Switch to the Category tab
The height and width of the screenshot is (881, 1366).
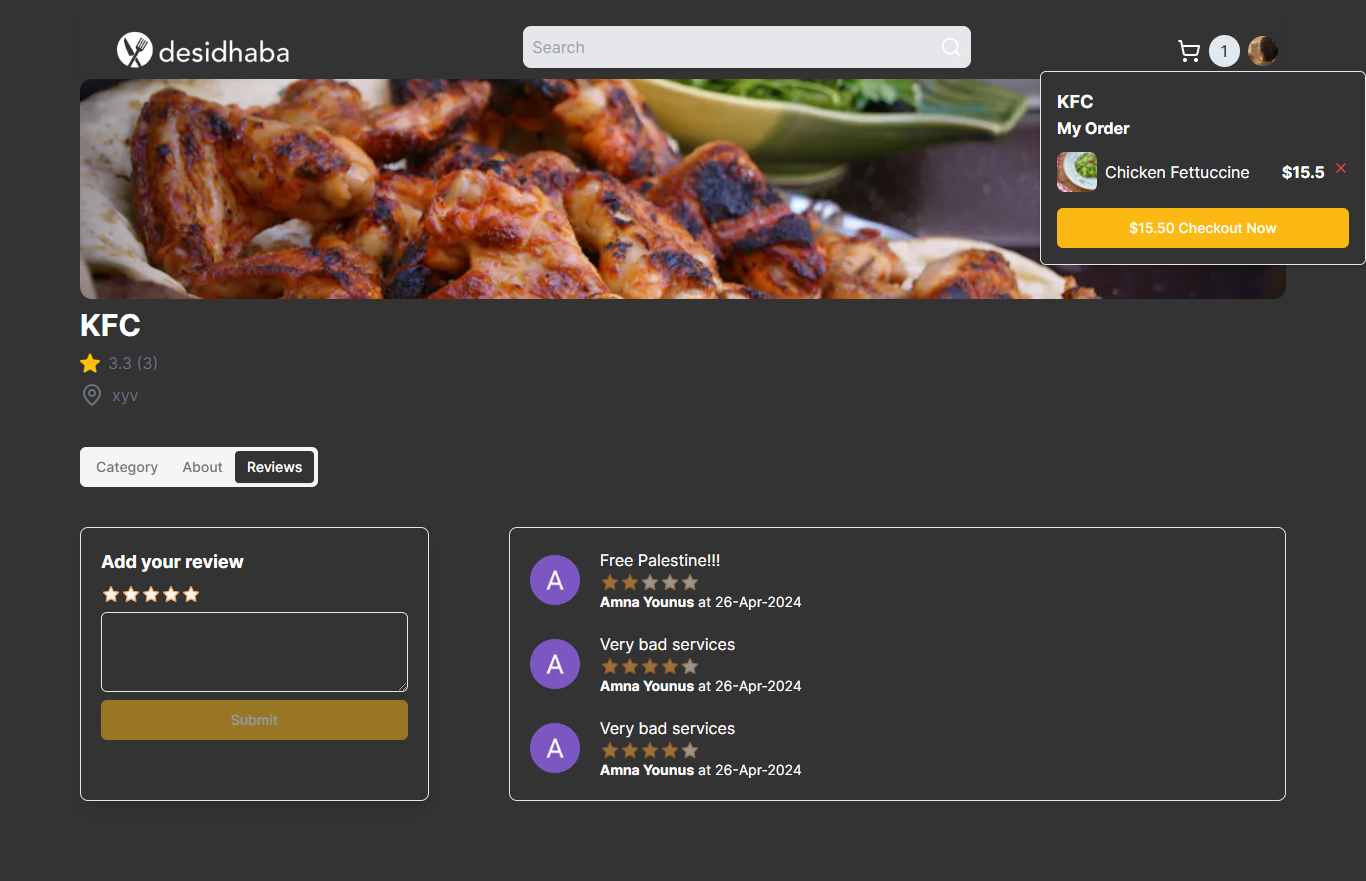tap(127, 467)
